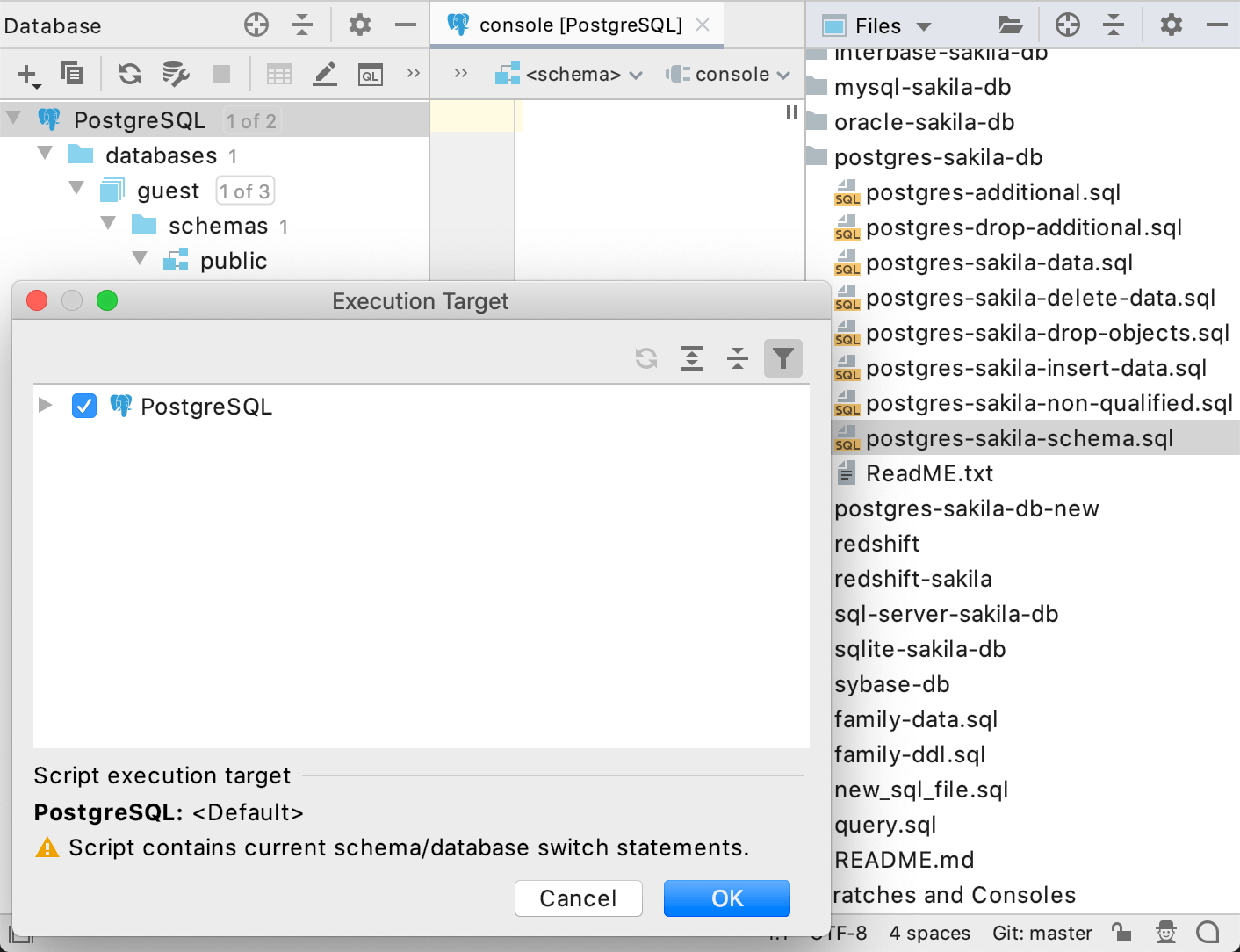The height and width of the screenshot is (952, 1240).
Task: Refresh the Database tool window
Action: pyautogui.click(x=130, y=74)
